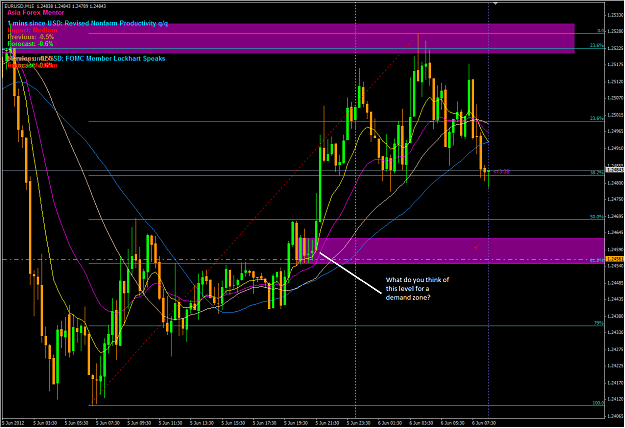The image size is (625, 428).
Task: Click the '5 Jun 03:30' time label
Action: point(45,423)
